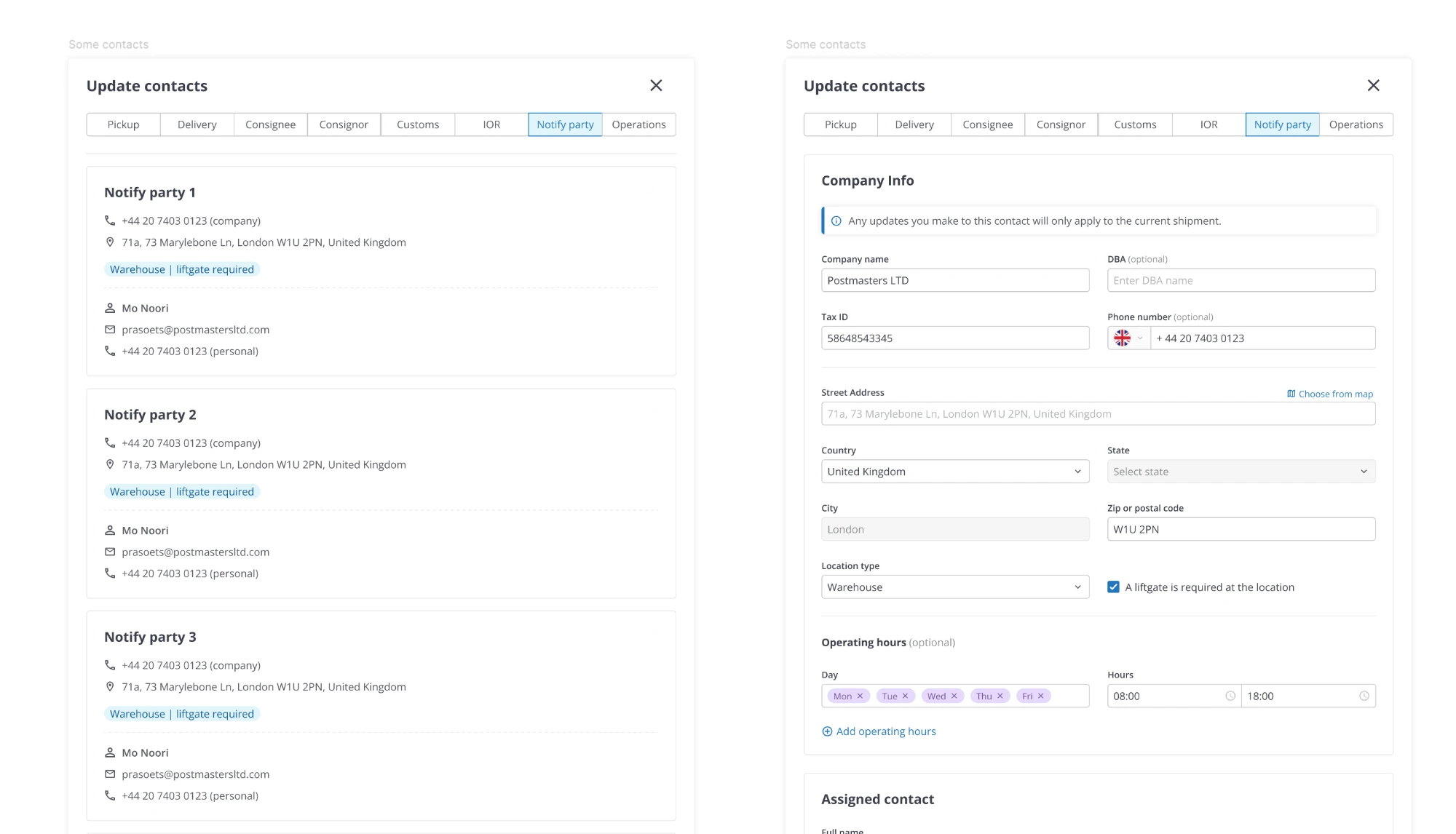Click personal phone icon in Notify party 2
The width and height of the screenshot is (1456, 834).
pos(110,573)
